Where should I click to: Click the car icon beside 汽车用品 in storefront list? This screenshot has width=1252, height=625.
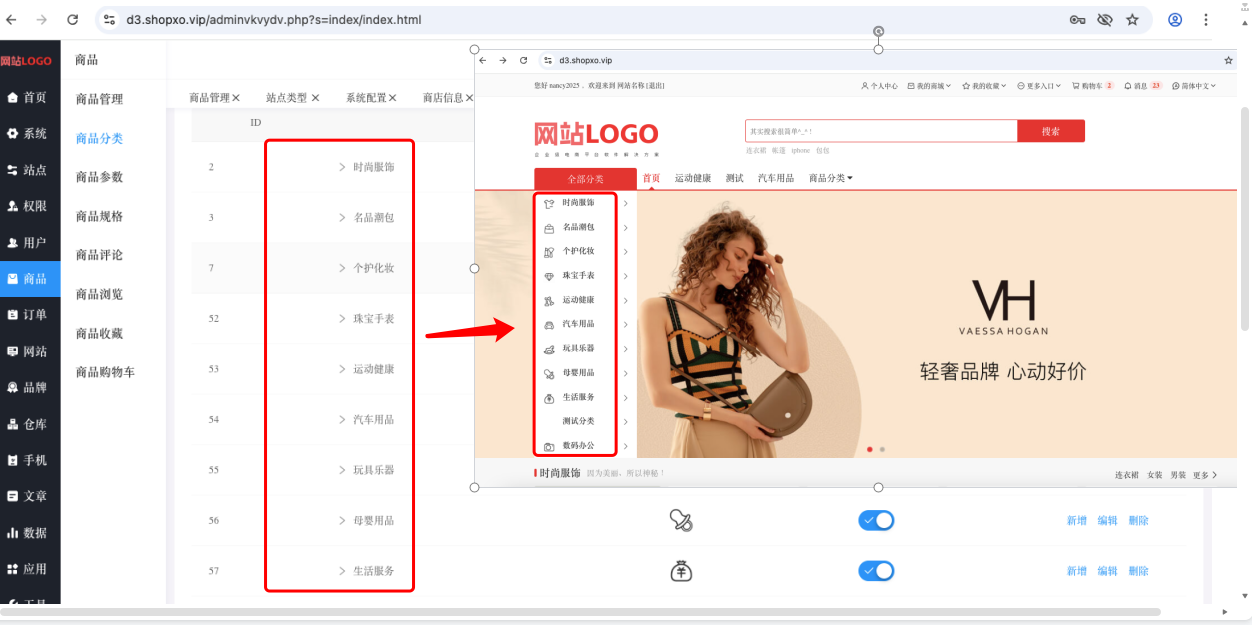pos(549,325)
